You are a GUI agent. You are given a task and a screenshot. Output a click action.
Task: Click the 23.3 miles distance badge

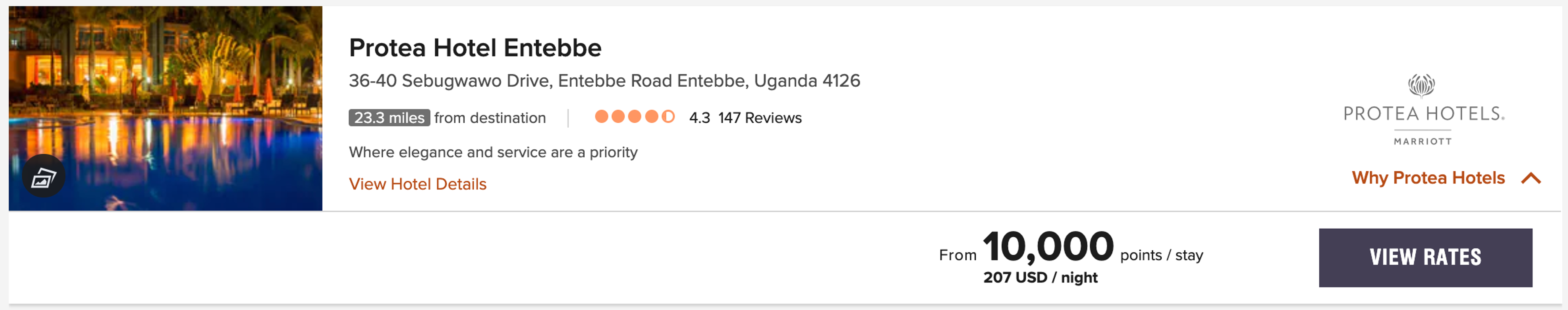[389, 118]
